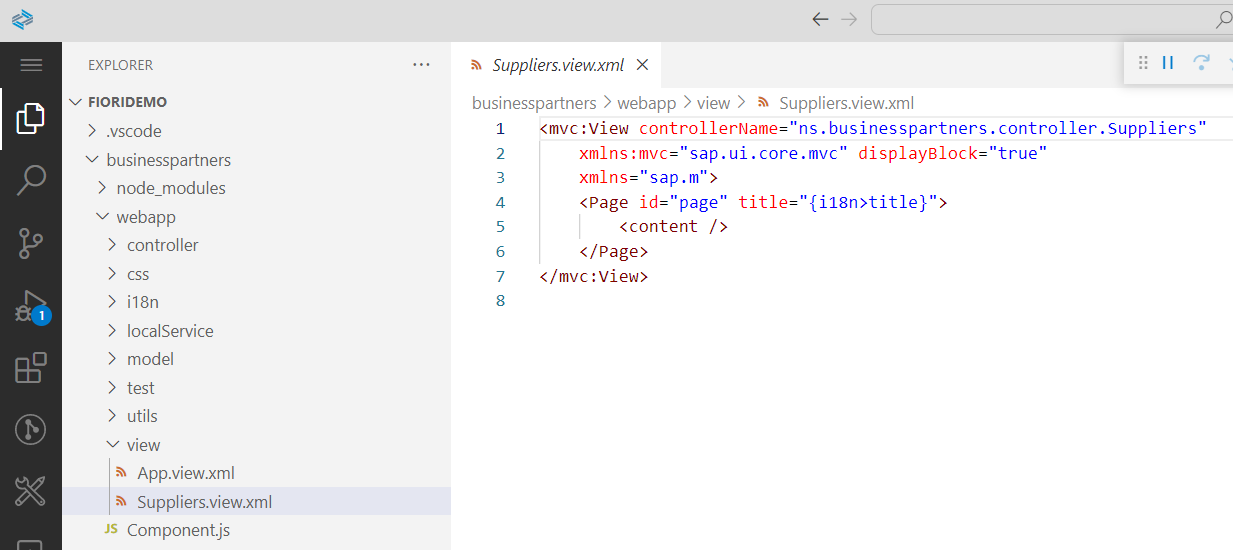1233x550 pixels.
Task: Click line number 8 in the gutter
Action: (500, 300)
